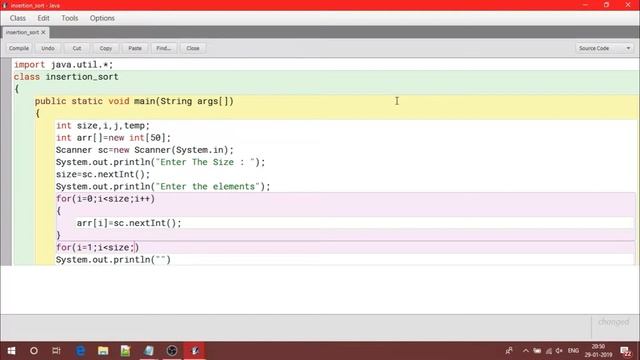Open the Tools menu
The height and width of the screenshot is (360, 640).
tap(69, 18)
